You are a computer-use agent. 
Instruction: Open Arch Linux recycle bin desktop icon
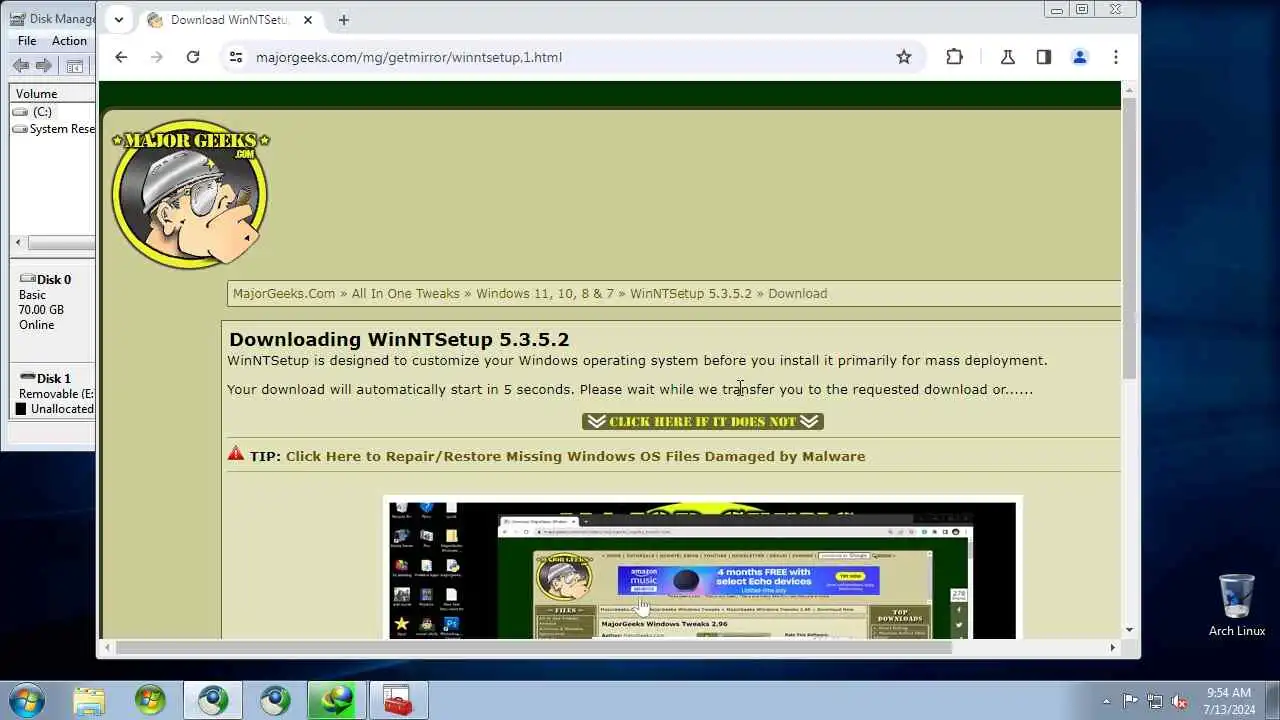pos(1237,605)
